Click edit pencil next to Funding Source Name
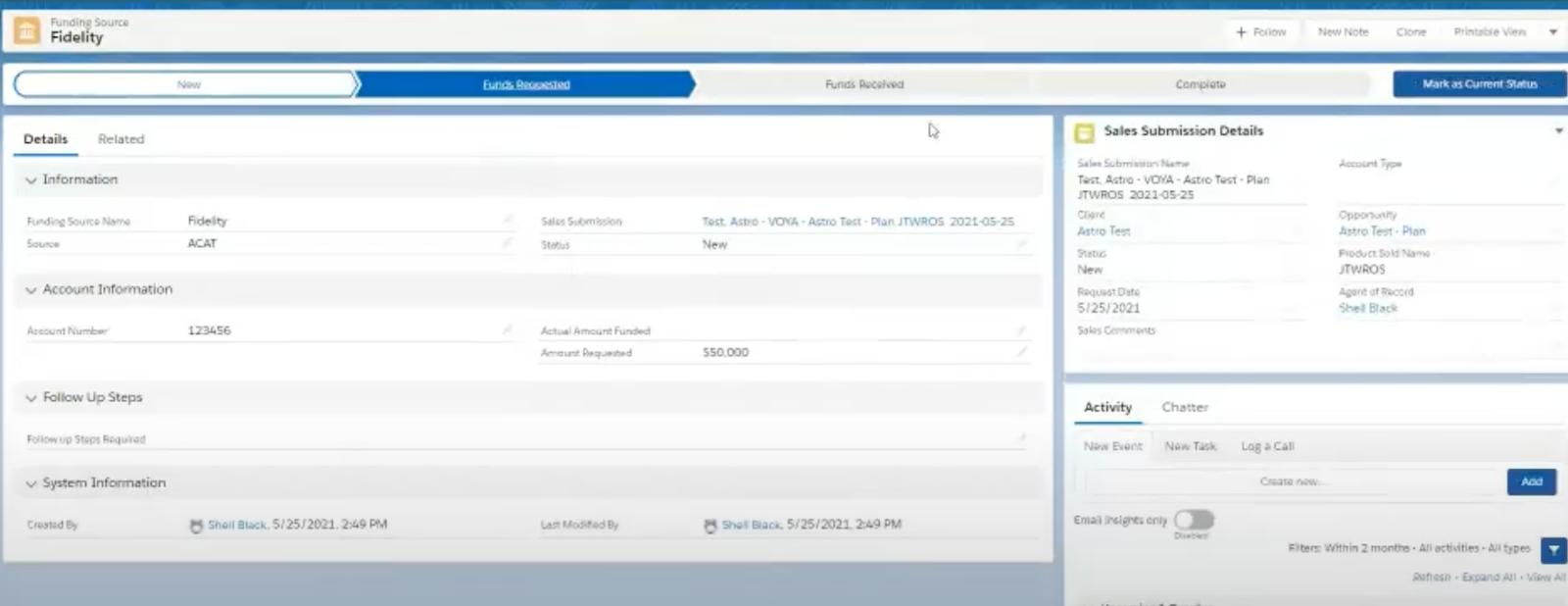 click(508, 220)
